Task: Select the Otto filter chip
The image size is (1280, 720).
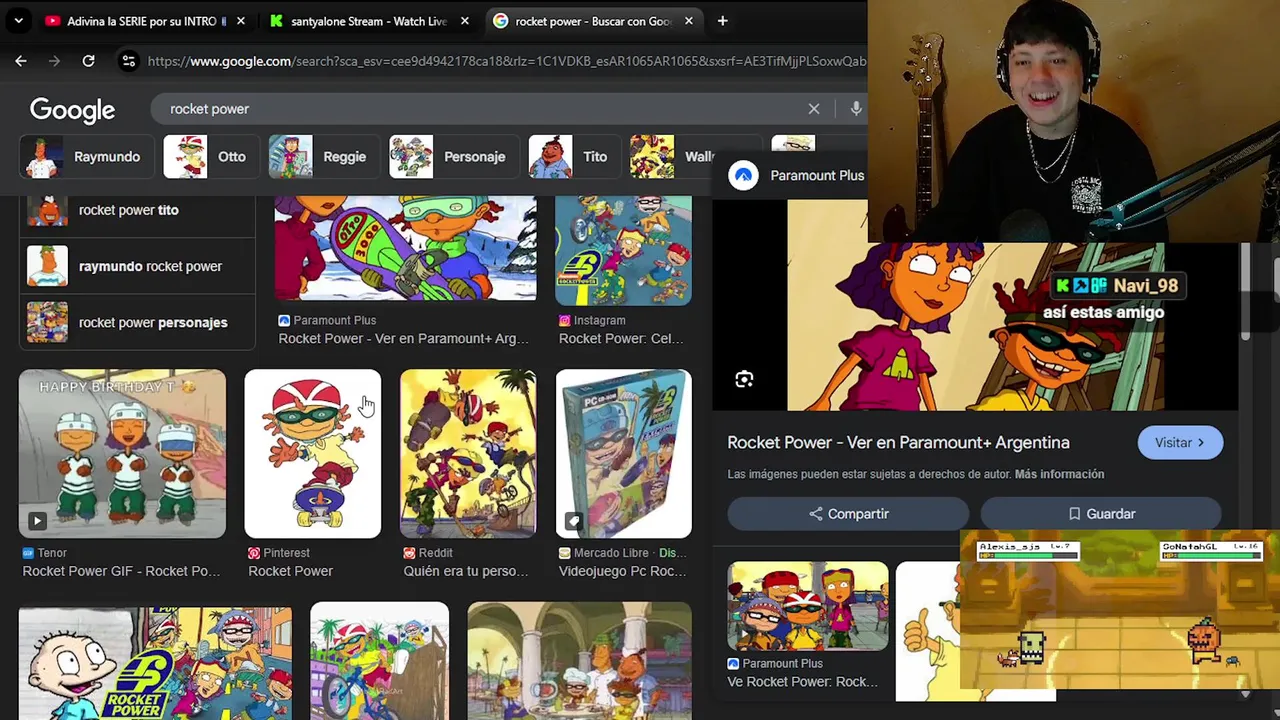Action: pyautogui.click(x=210, y=157)
